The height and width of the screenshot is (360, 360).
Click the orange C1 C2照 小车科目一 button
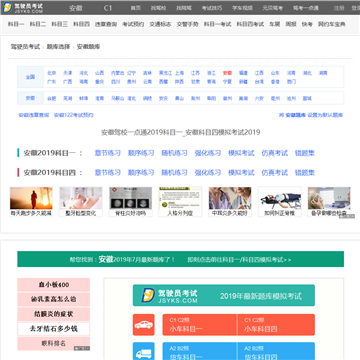click(x=200, y=325)
